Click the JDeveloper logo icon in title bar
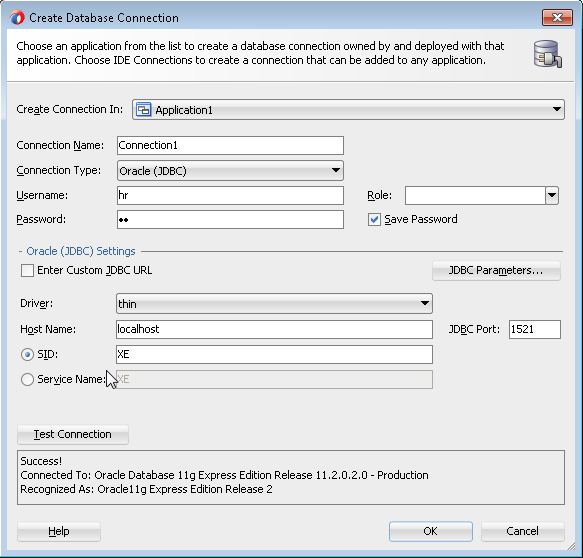This screenshot has height=558, width=583. [x=17, y=17]
